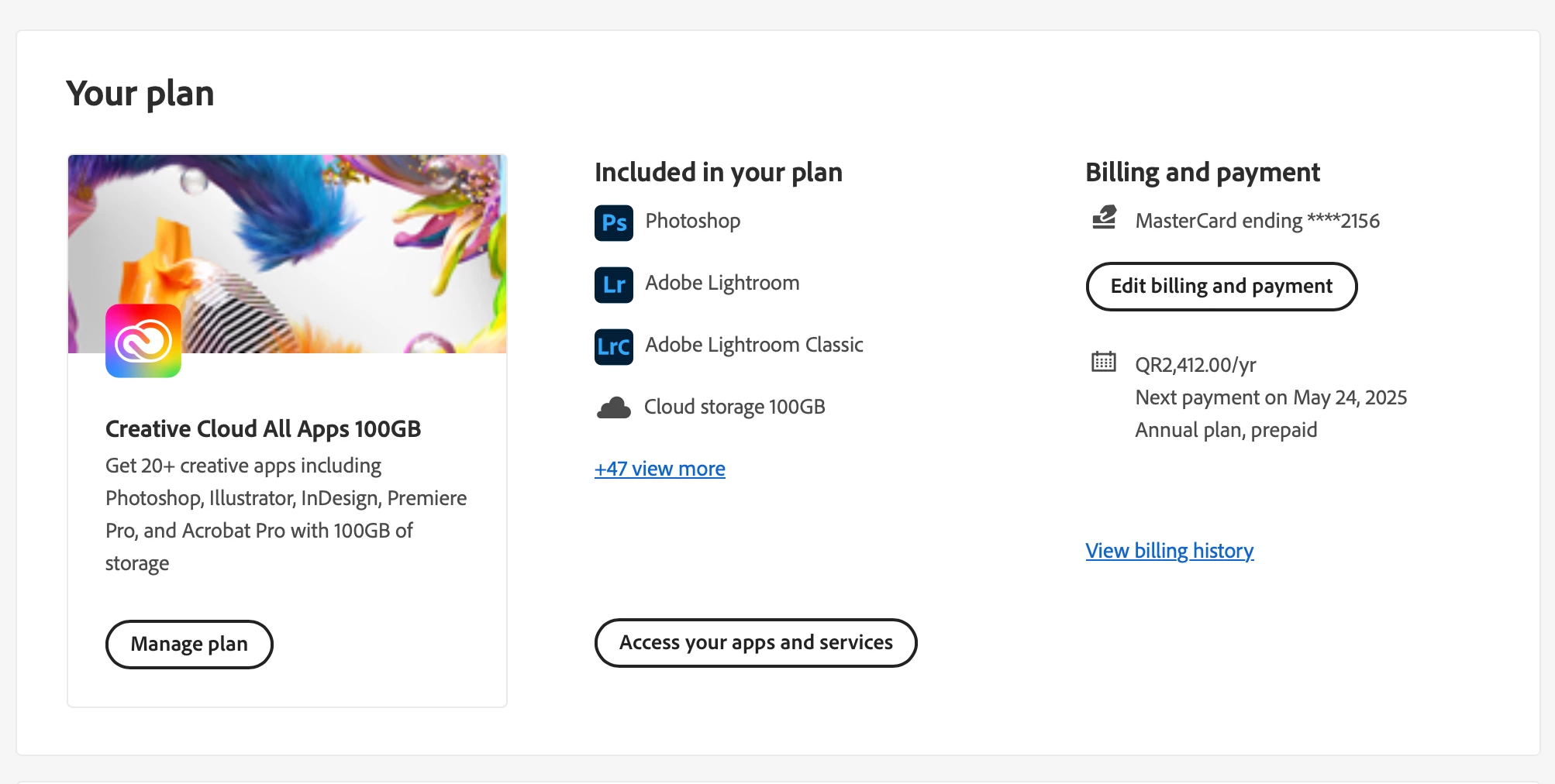Click the Lightroom Lr icon
1555x784 pixels.
point(614,285)
